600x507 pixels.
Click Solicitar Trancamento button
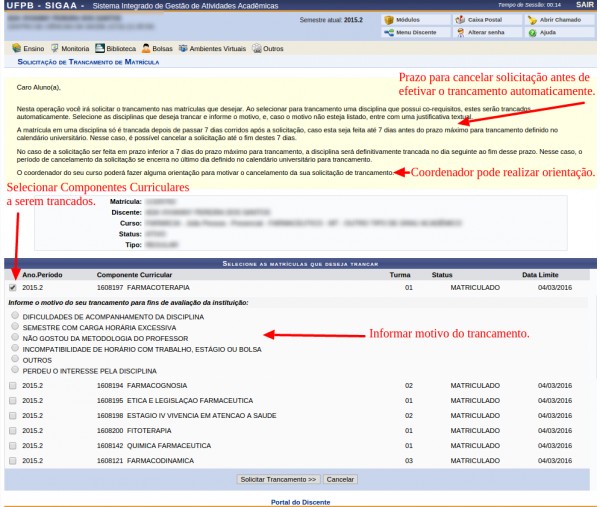tap(278, 479)
